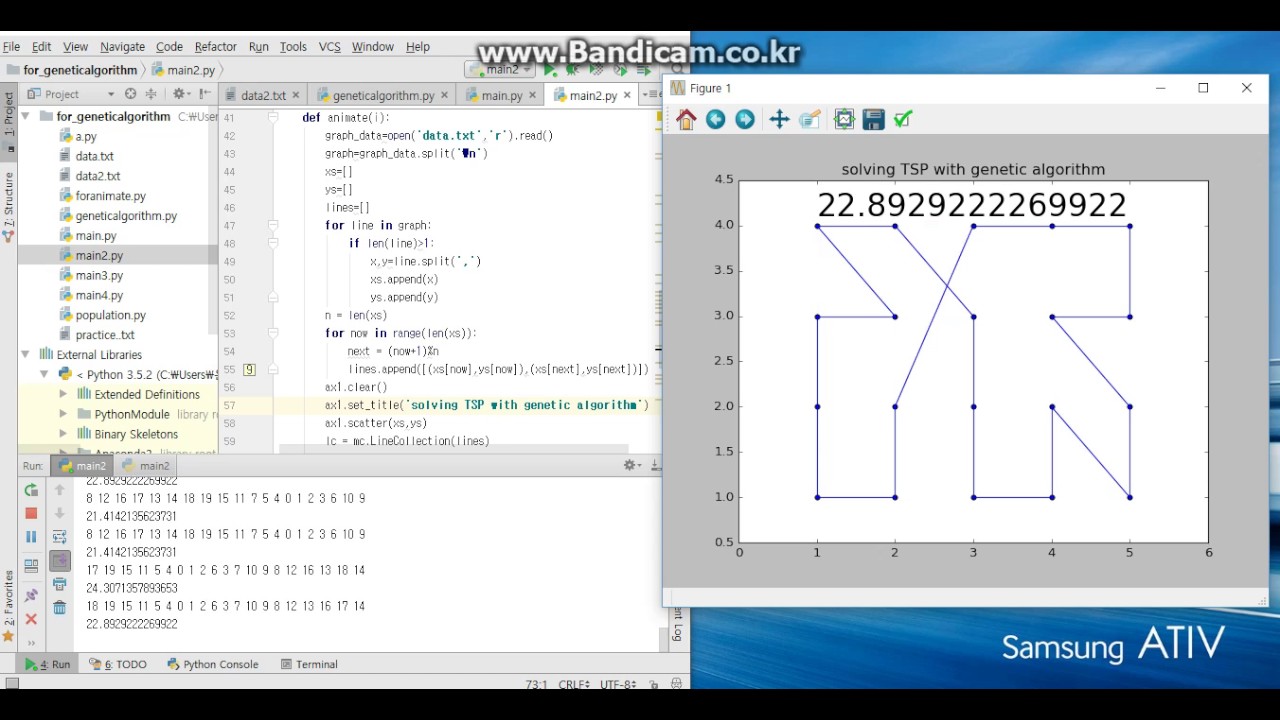Save the figure with the floppy disk icon
Image resolution: width=1280 pixels, height=720 pixels.
pos(874,120)
